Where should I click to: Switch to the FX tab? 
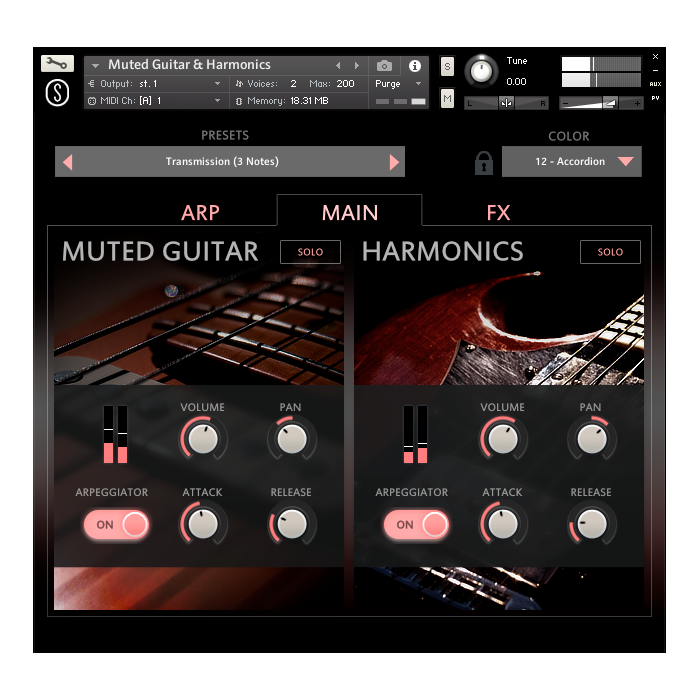click(x=498, y=212)
